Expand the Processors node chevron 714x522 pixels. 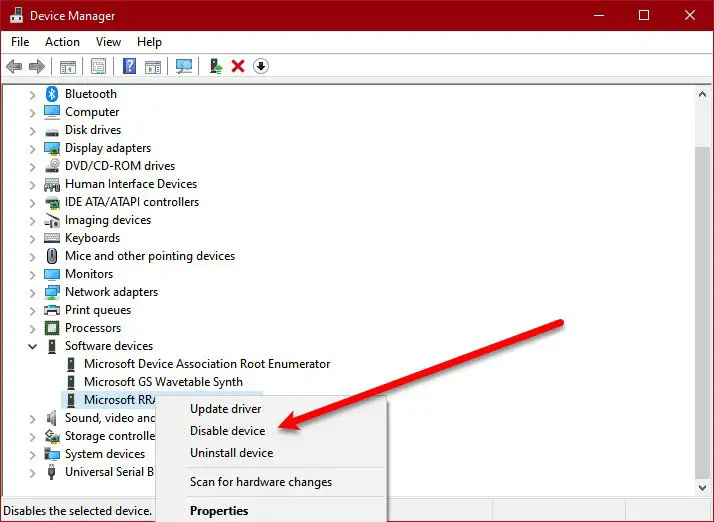click(x=32, y=329)
